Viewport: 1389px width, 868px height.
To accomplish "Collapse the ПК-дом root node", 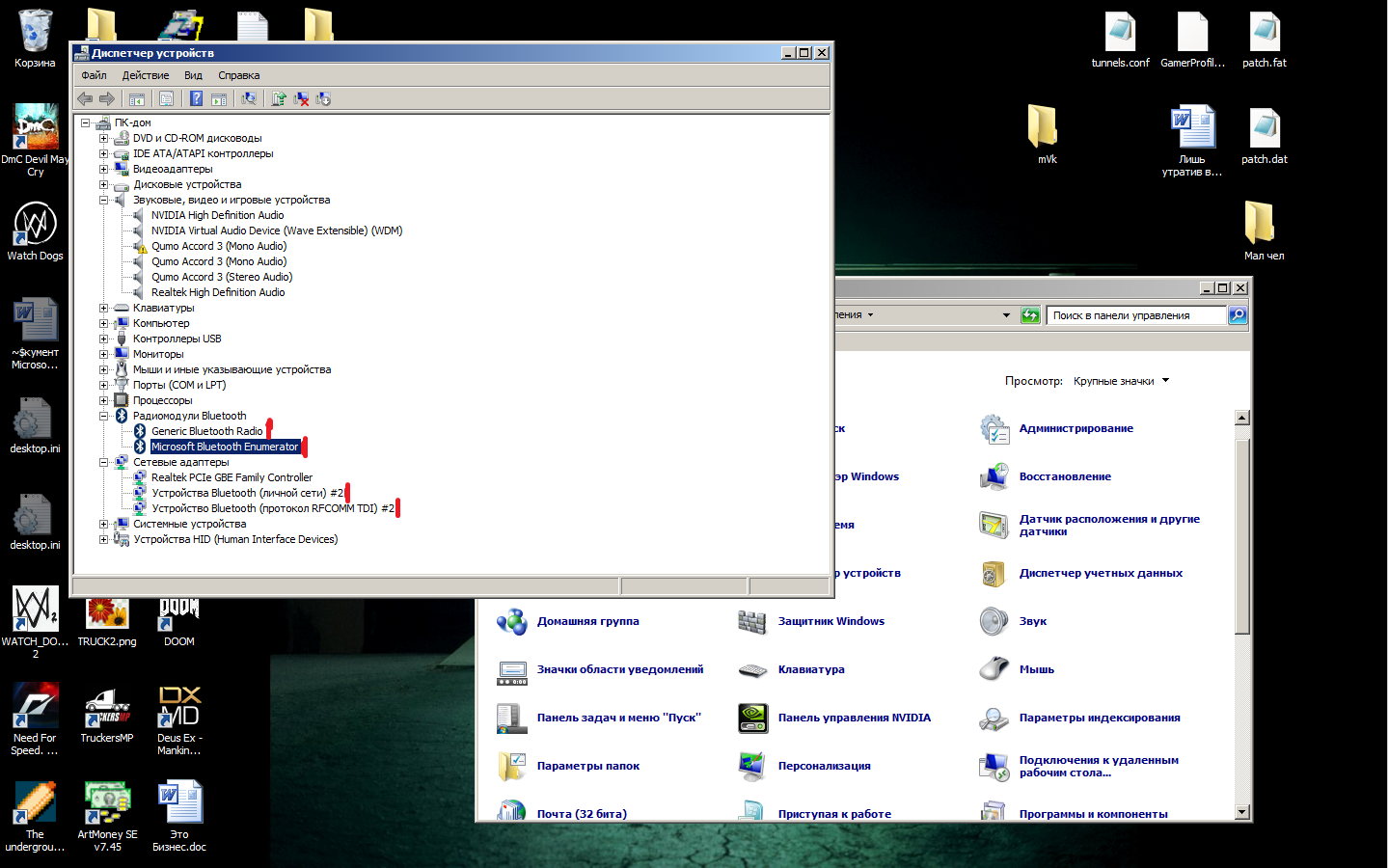I will (86, 122).
